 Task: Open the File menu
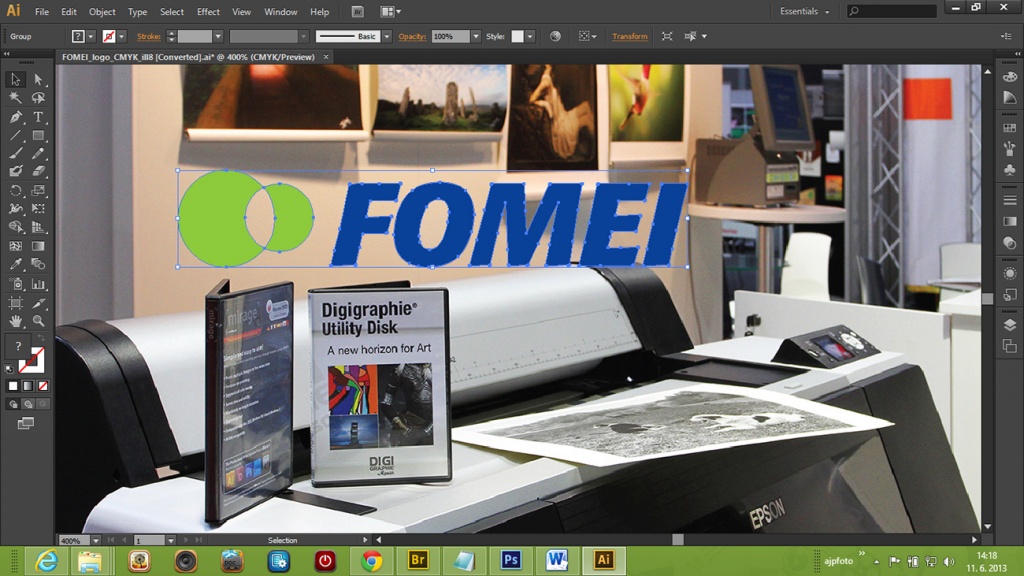tap(42, 12)
